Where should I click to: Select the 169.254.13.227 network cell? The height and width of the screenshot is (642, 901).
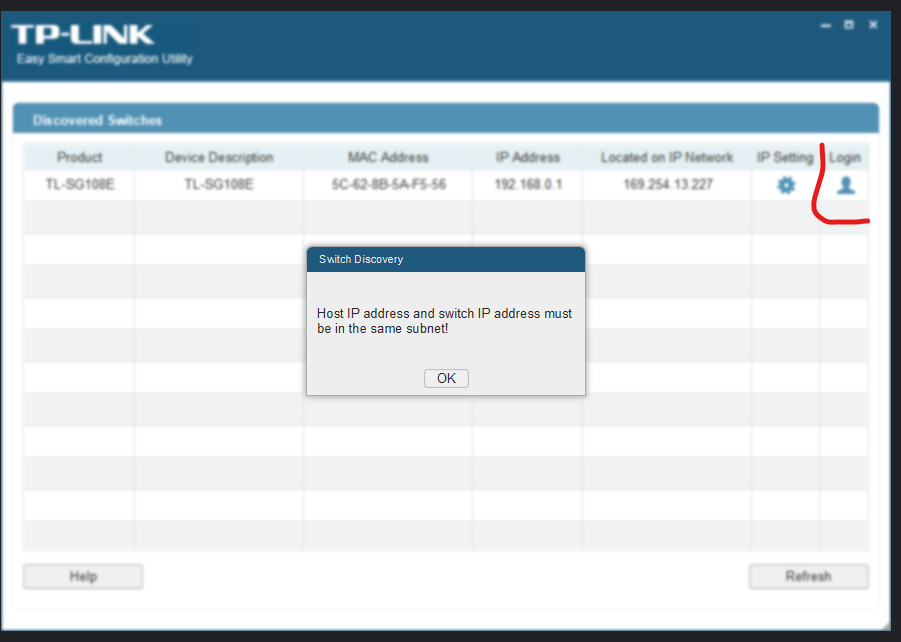(667, 184)
